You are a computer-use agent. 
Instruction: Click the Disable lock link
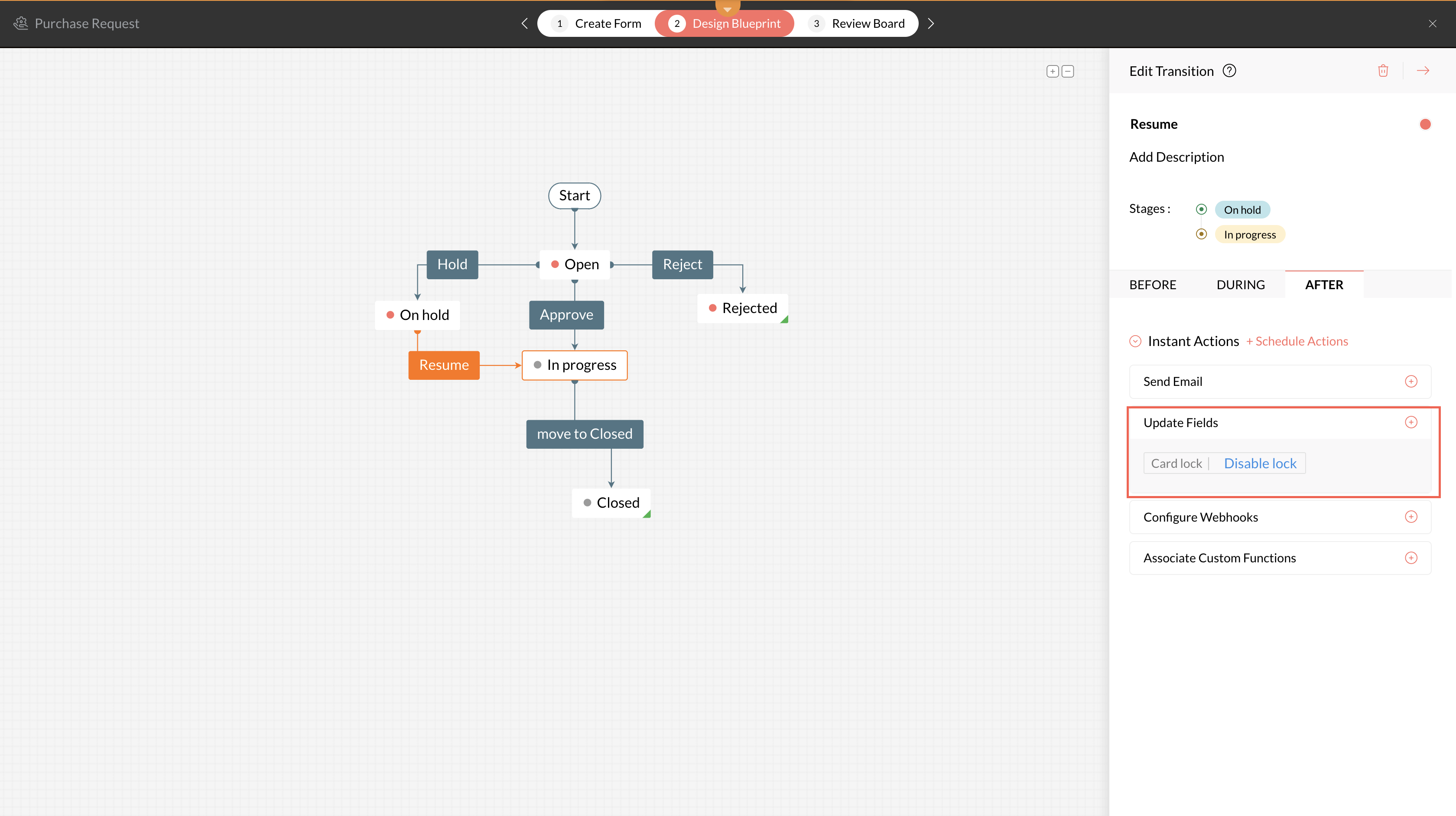(x=1260, y=463)
